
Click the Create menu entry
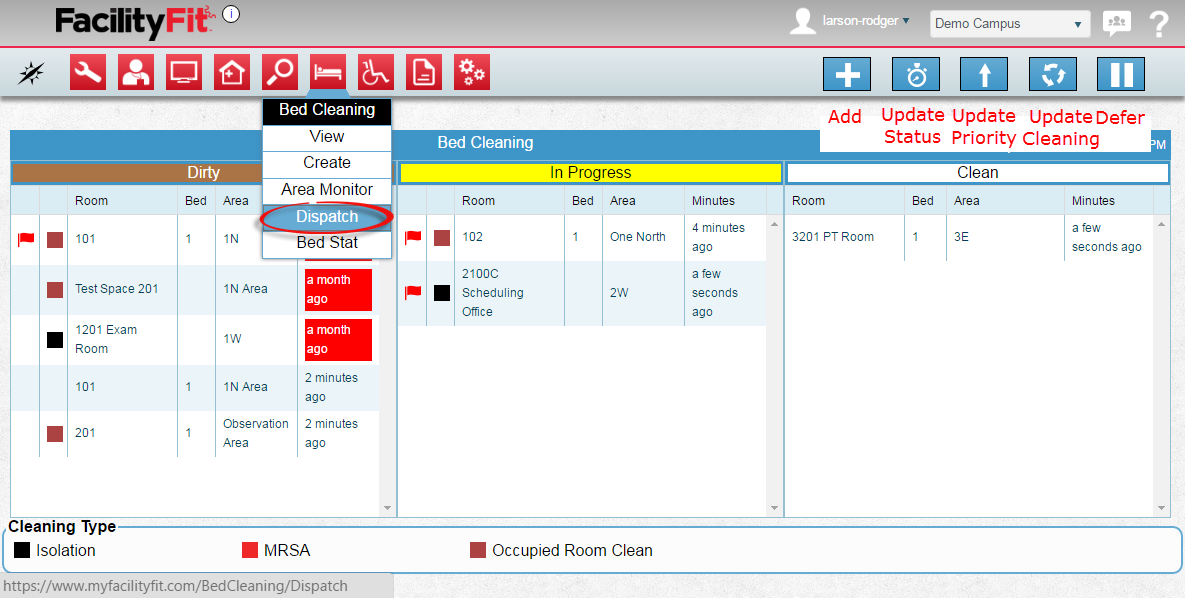[327, 163]
